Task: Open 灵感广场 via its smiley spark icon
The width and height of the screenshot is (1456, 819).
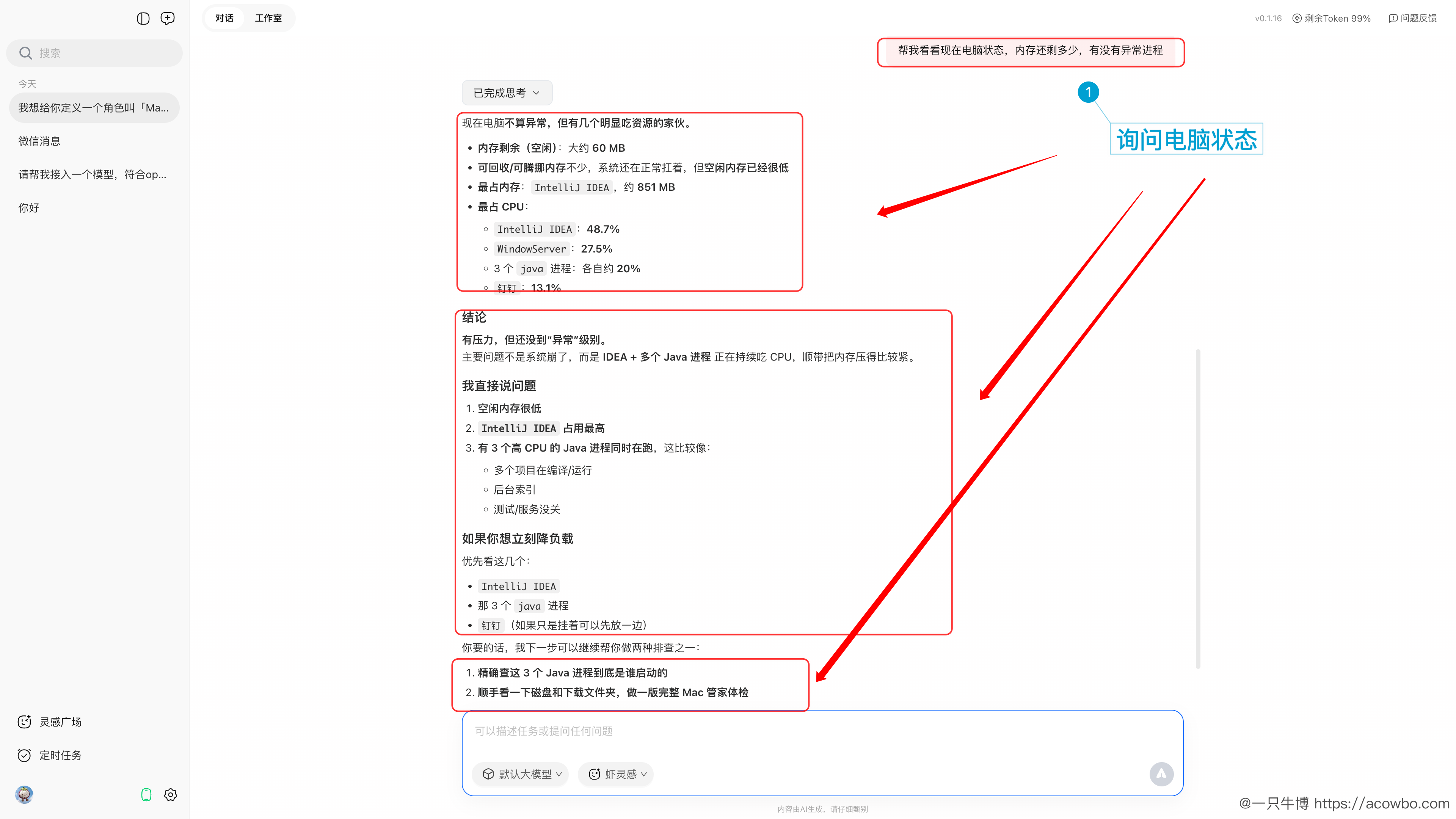Action: [24, 722]
